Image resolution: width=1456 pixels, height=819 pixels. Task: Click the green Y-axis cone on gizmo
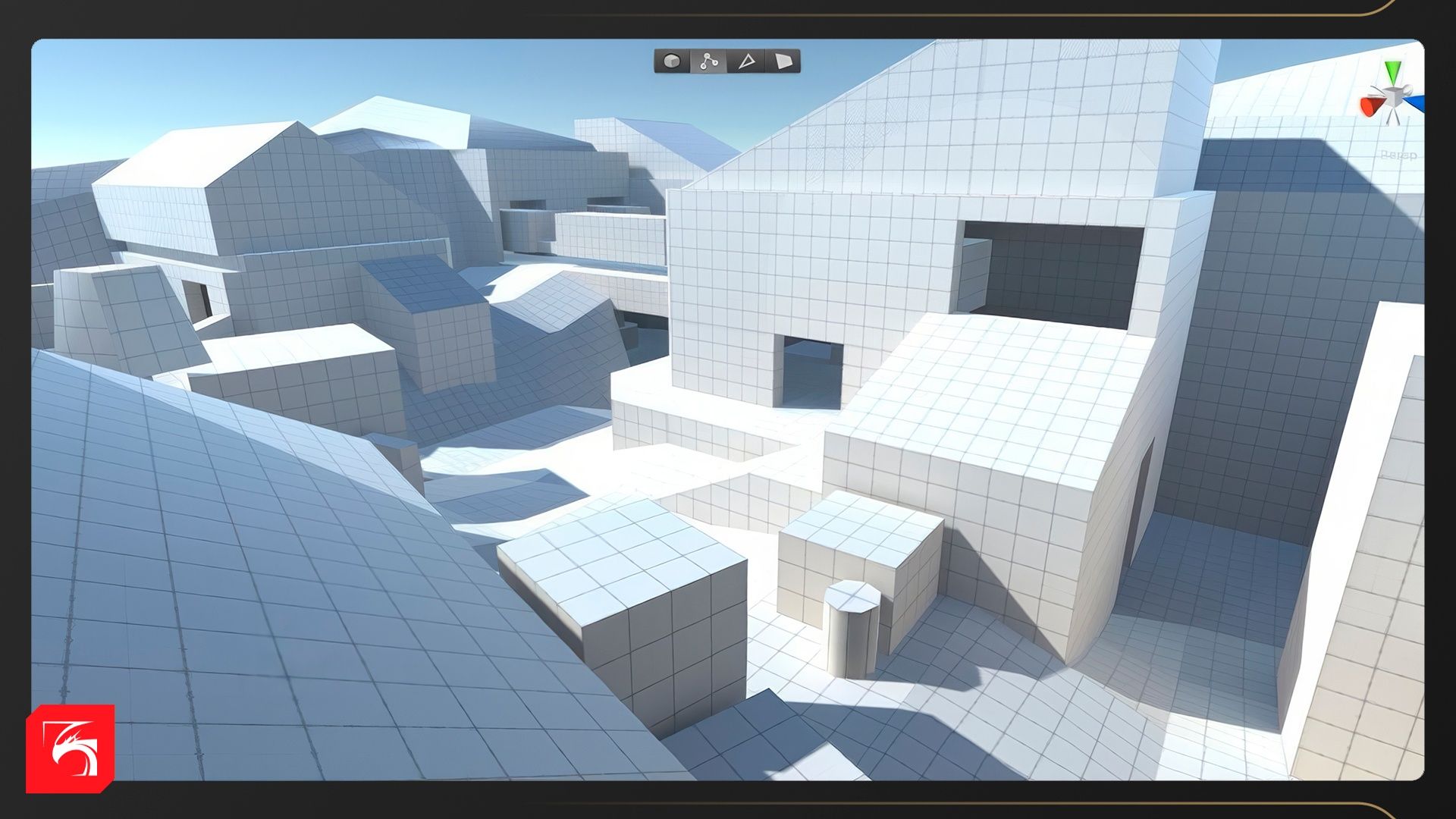point(1393,72)
